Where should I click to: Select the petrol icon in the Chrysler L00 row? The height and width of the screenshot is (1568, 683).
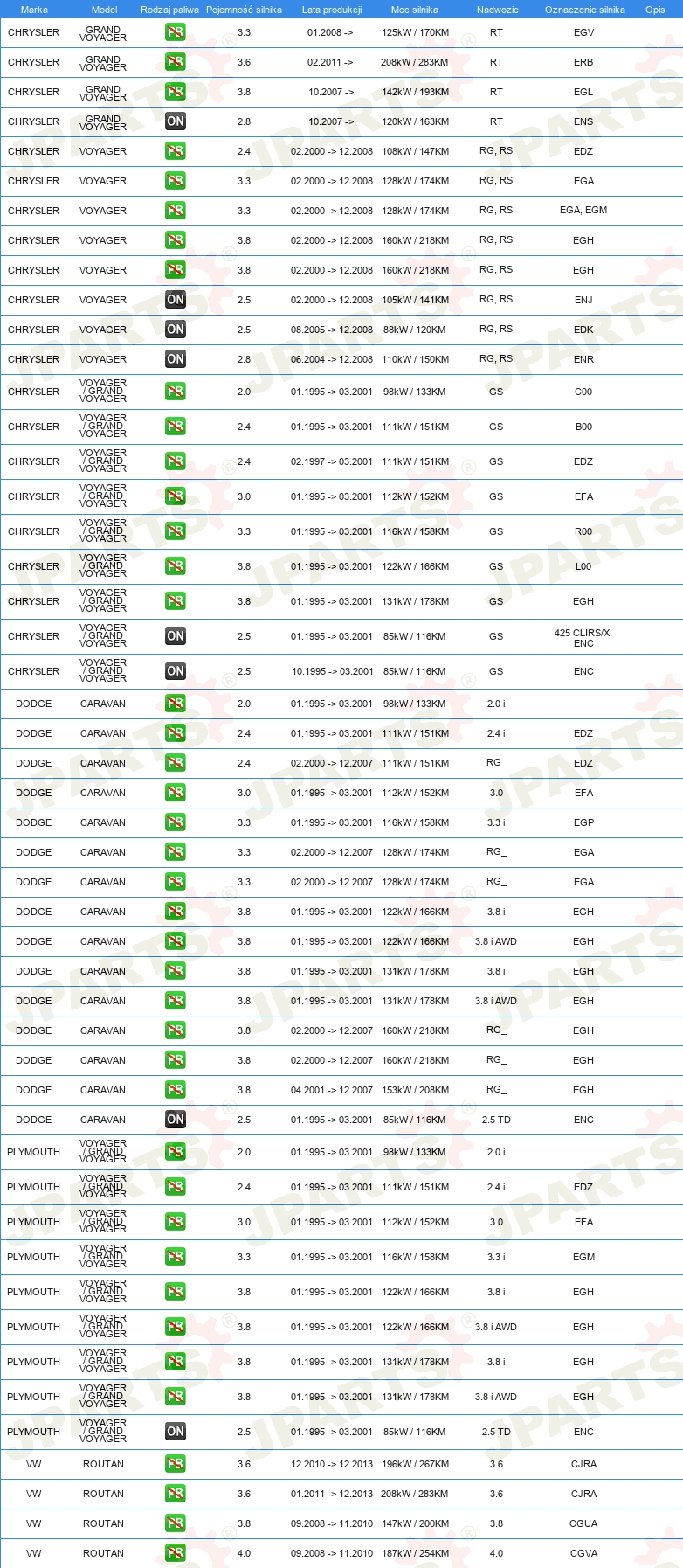point(176,566)
